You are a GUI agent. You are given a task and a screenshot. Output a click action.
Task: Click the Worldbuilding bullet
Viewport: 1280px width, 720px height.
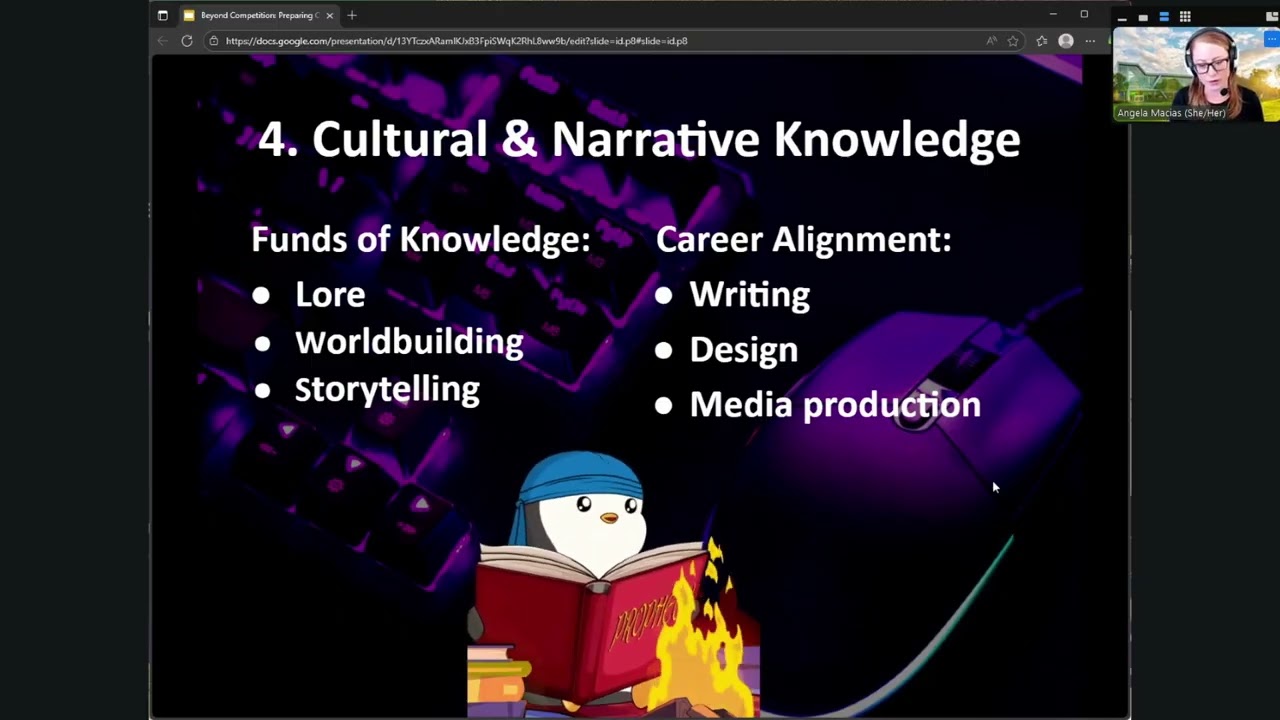click(409, 342)
